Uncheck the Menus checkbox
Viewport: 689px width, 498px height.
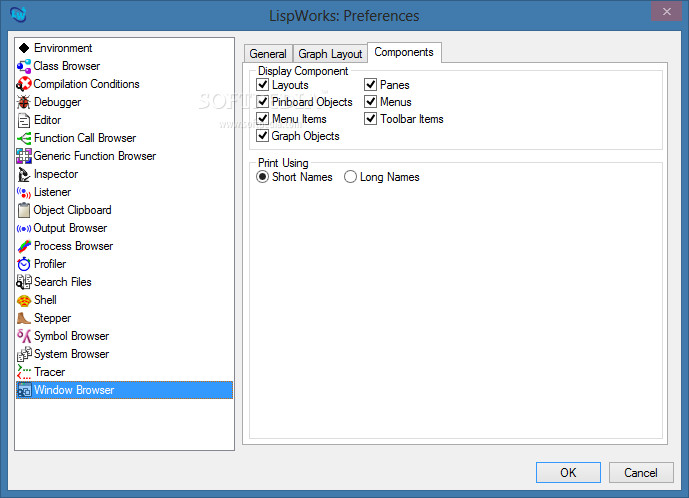371,102
